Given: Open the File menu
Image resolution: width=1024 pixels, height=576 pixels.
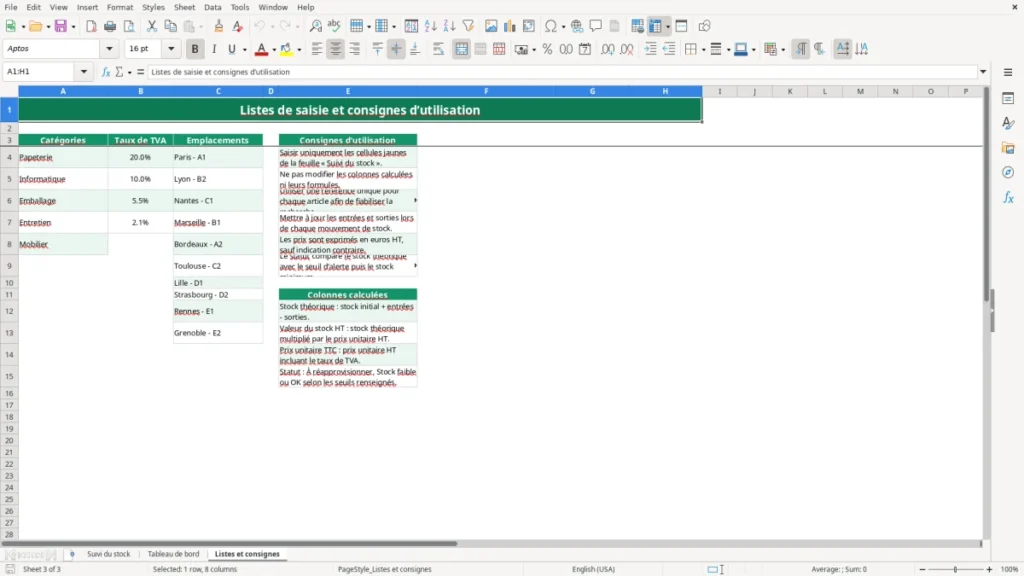Looking at the screenshot, I should (11, 7).
